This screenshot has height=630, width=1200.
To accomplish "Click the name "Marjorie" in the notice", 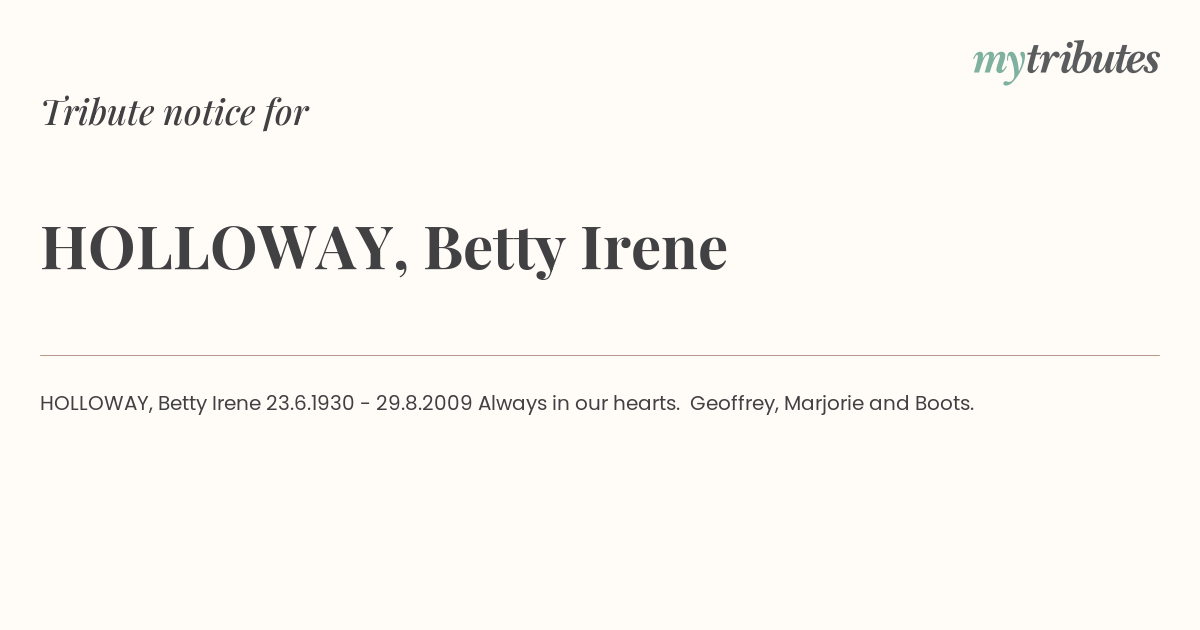I will (824, 404).
